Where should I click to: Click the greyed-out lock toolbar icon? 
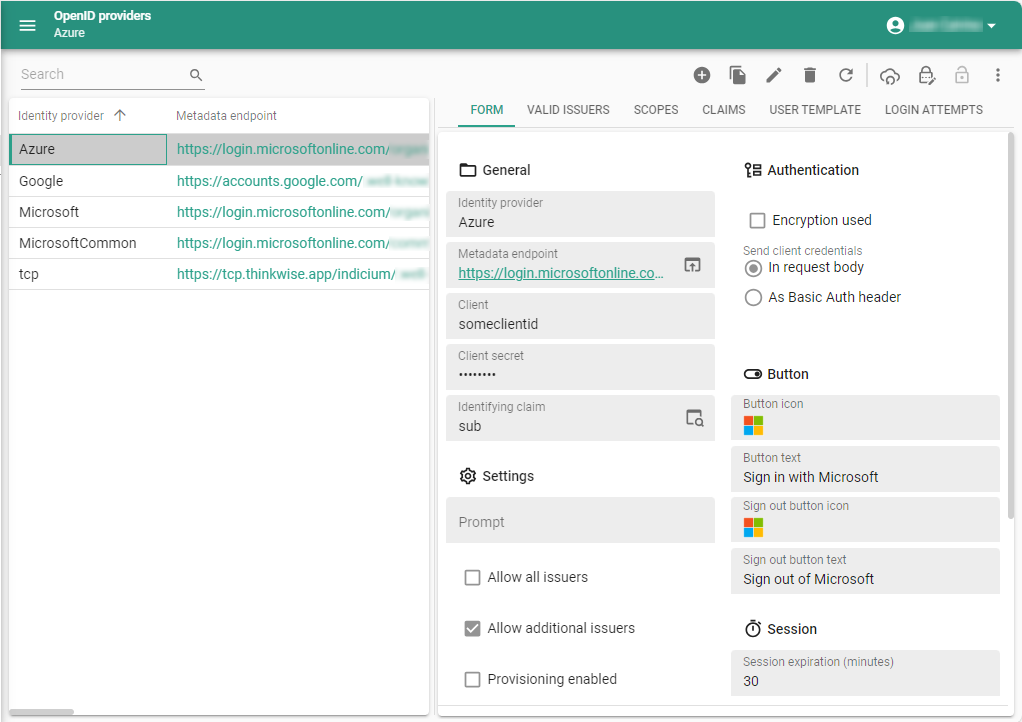[x=961, y=75]
